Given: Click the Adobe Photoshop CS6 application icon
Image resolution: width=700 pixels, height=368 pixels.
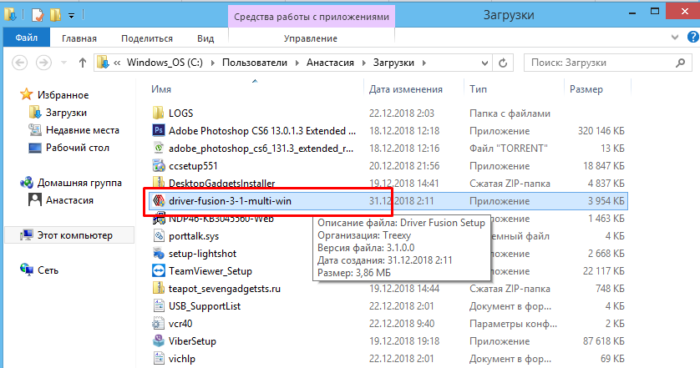Looking at the screenshot, I should (158, 130).
